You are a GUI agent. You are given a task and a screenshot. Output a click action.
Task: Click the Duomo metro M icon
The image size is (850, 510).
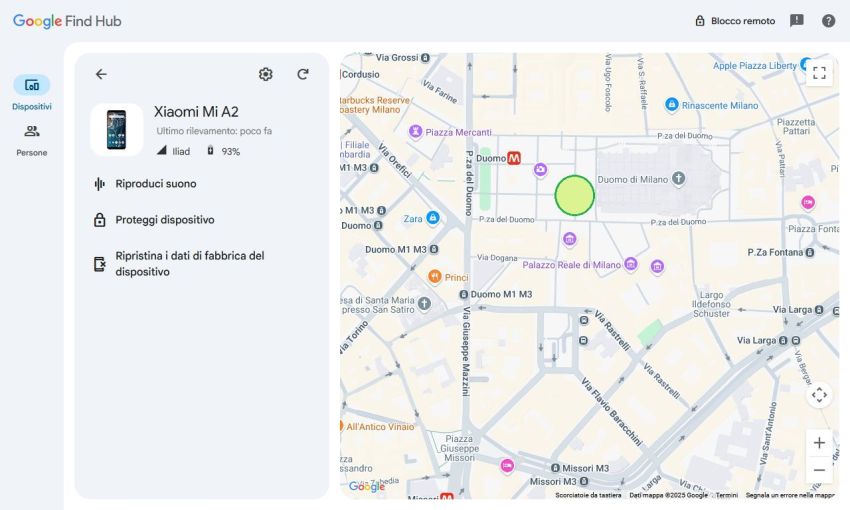(513, 158)
